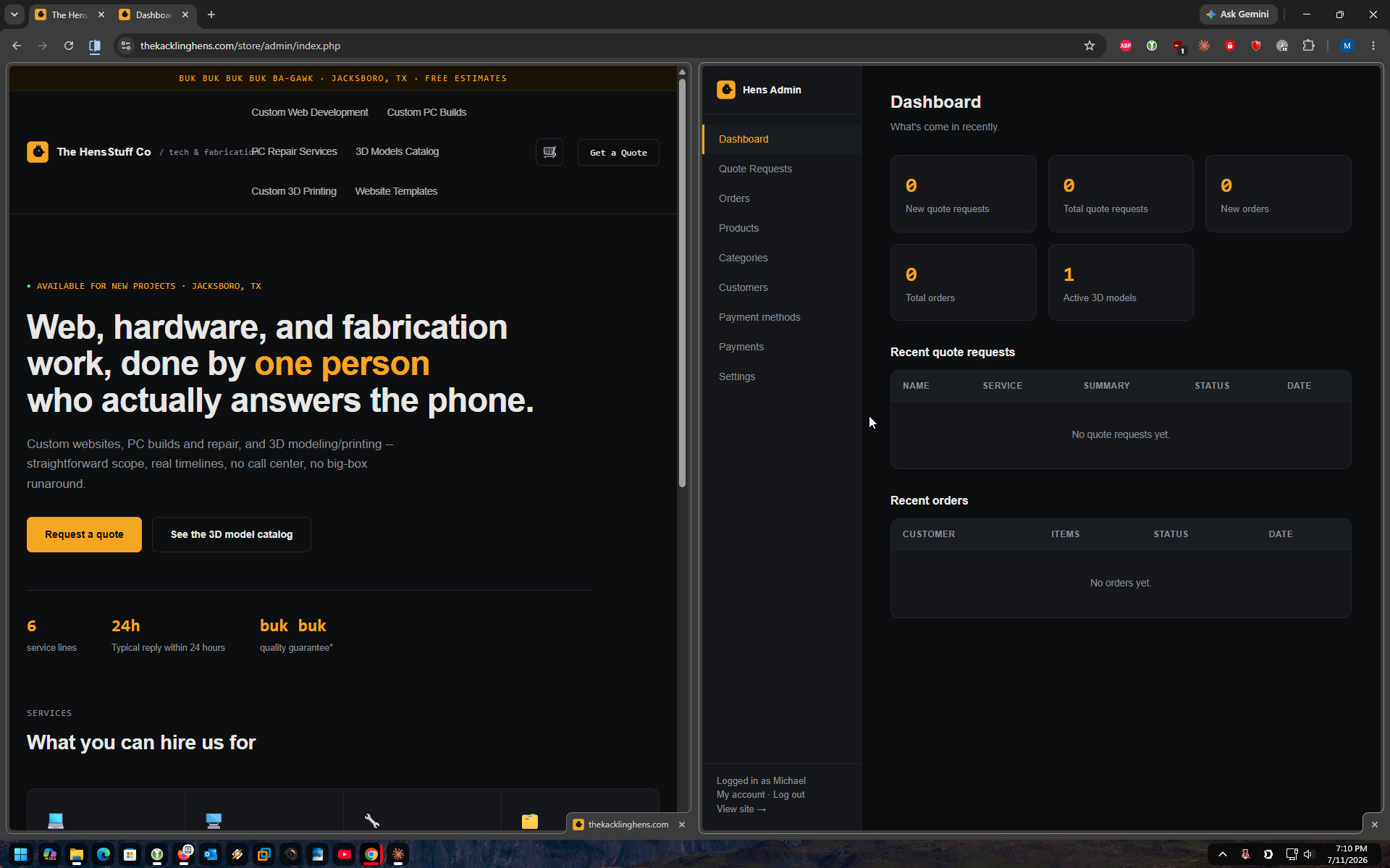Click See the 3D model catalog
Image resolution: width=1390 pixels, height=868 pixels.
[x=232, y=534]
